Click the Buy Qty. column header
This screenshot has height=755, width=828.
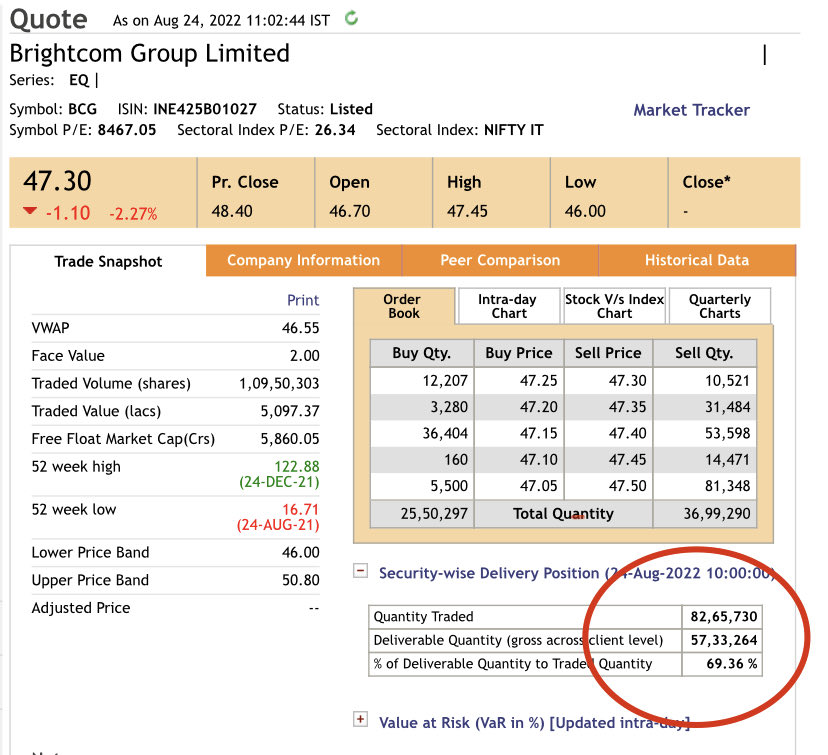tap(421, 353)
